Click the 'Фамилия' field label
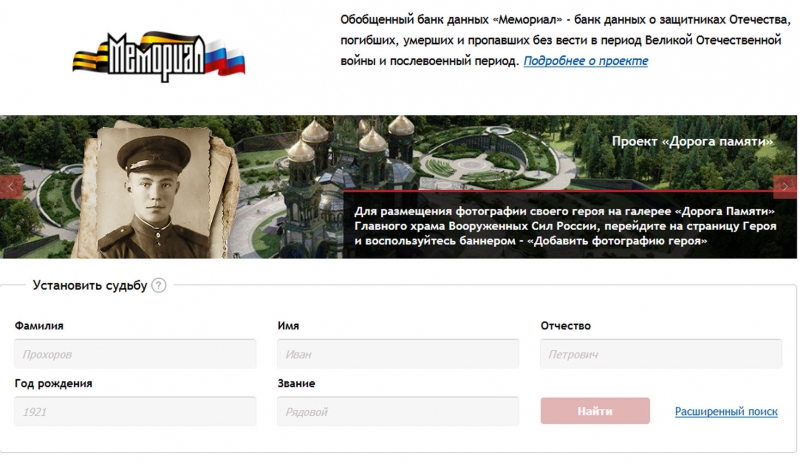Screen dimensions: 800x464 (39, 326)
